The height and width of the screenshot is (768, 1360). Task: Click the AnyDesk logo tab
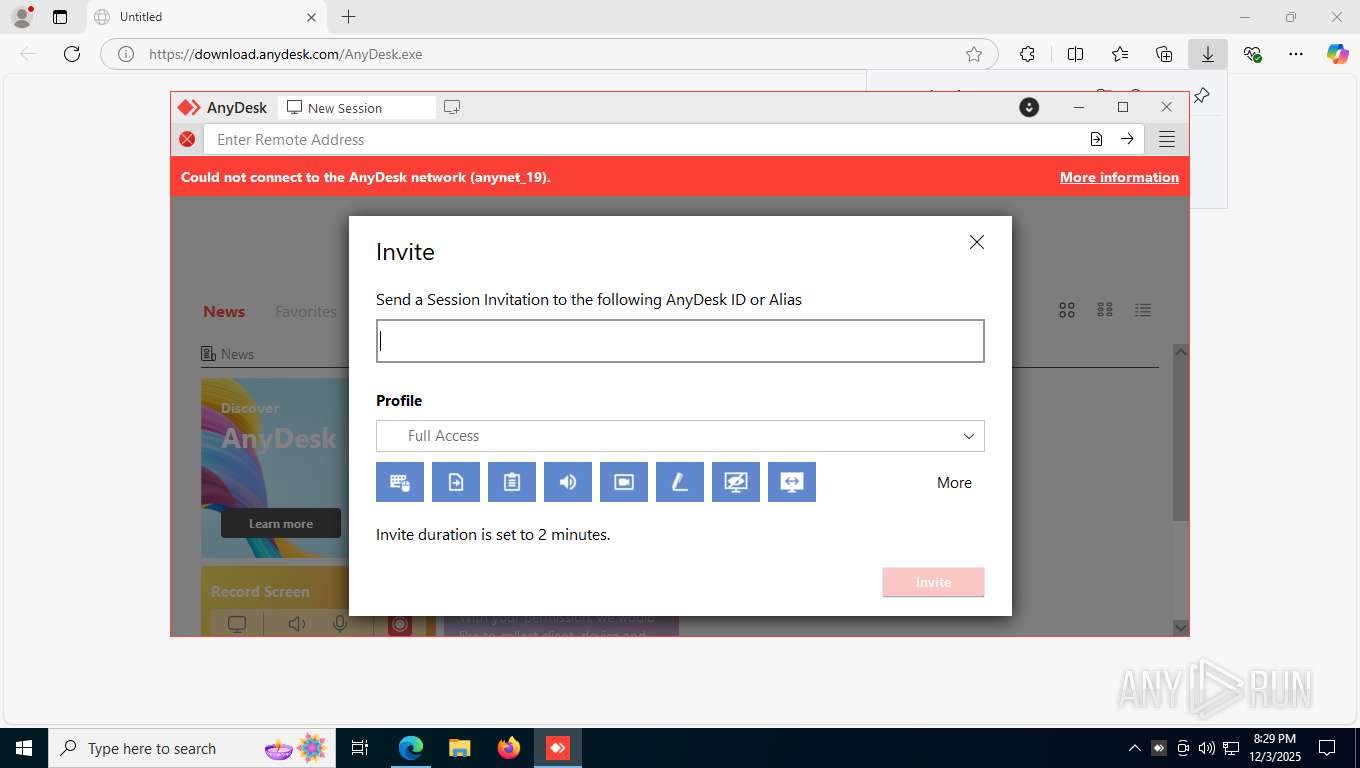point(223,108)
